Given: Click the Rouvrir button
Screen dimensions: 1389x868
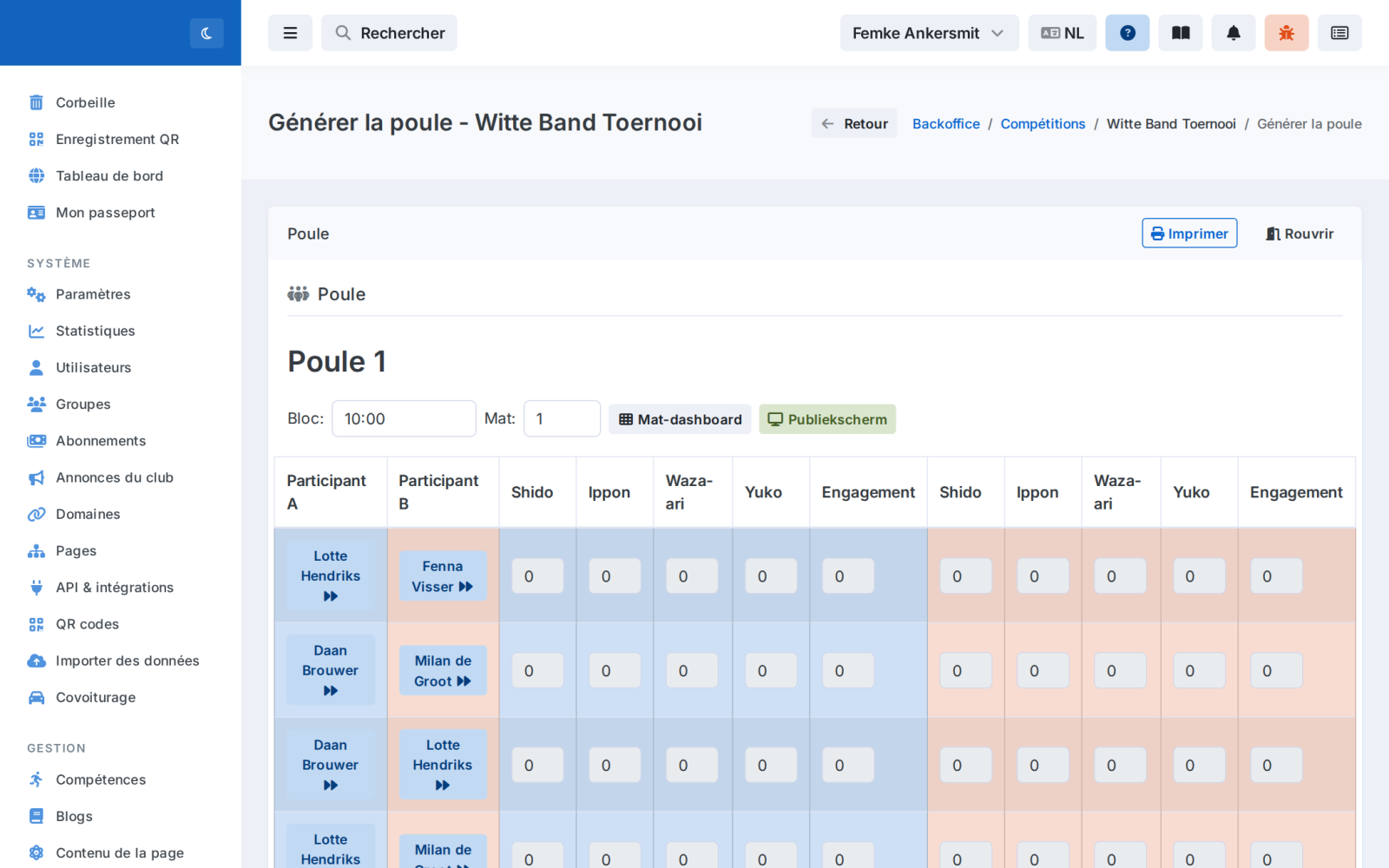Looking at the screenshot, I should coord(1300,233).
